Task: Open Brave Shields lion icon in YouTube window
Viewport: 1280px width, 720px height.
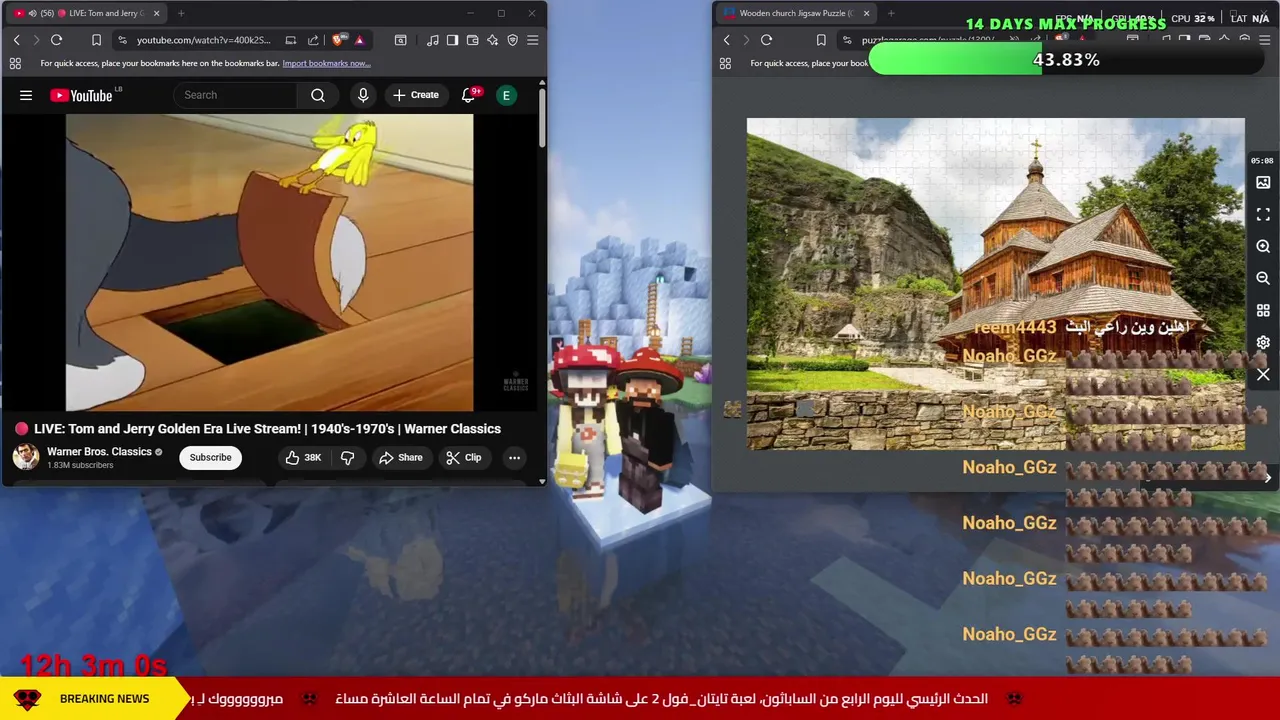Action: [x=338, y=40]
